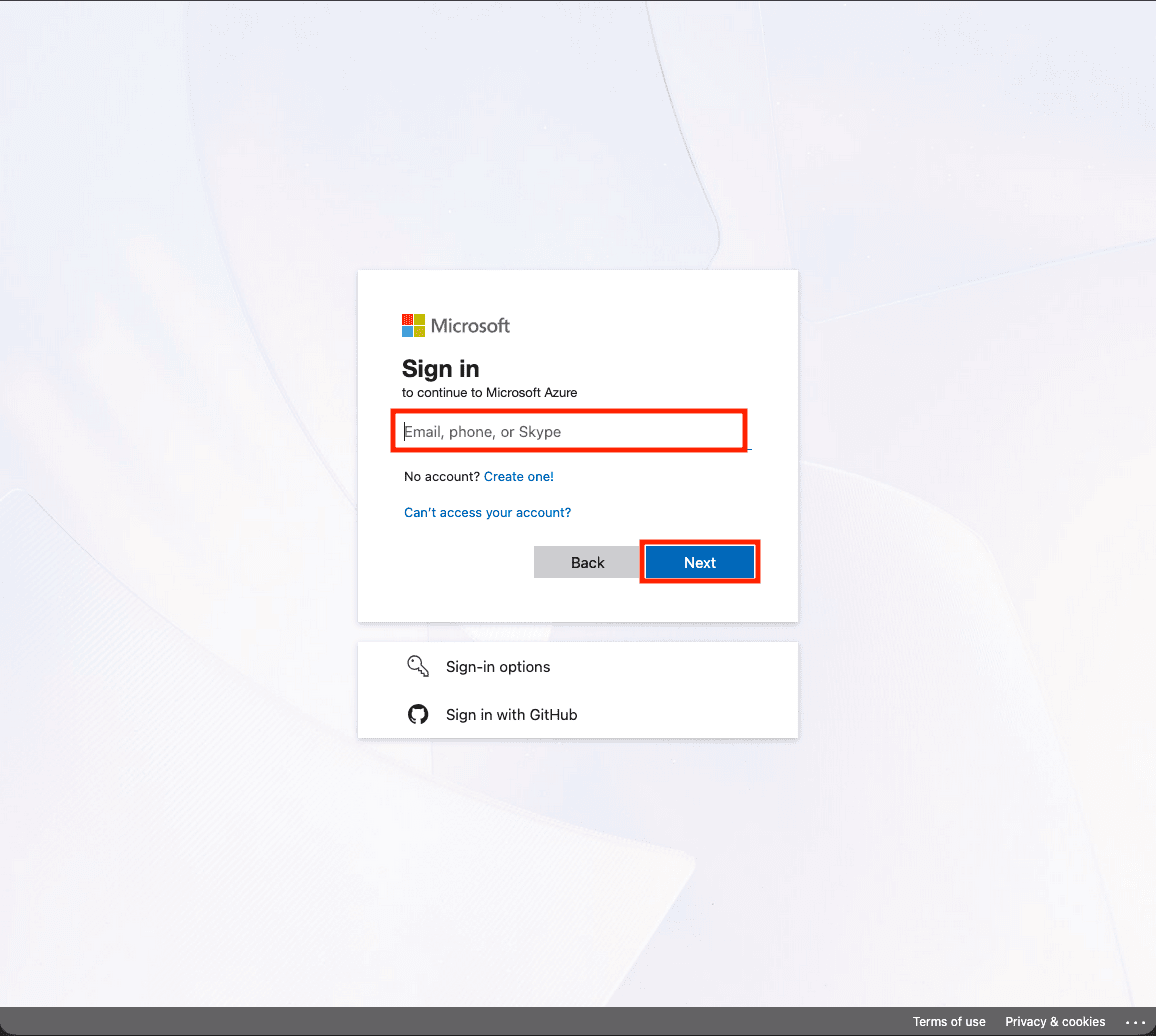Image resolution: width=1156 pixels, height=1036 pixels.
Task: Click the Microsoft four-square logo
Action: pos(413,325)
